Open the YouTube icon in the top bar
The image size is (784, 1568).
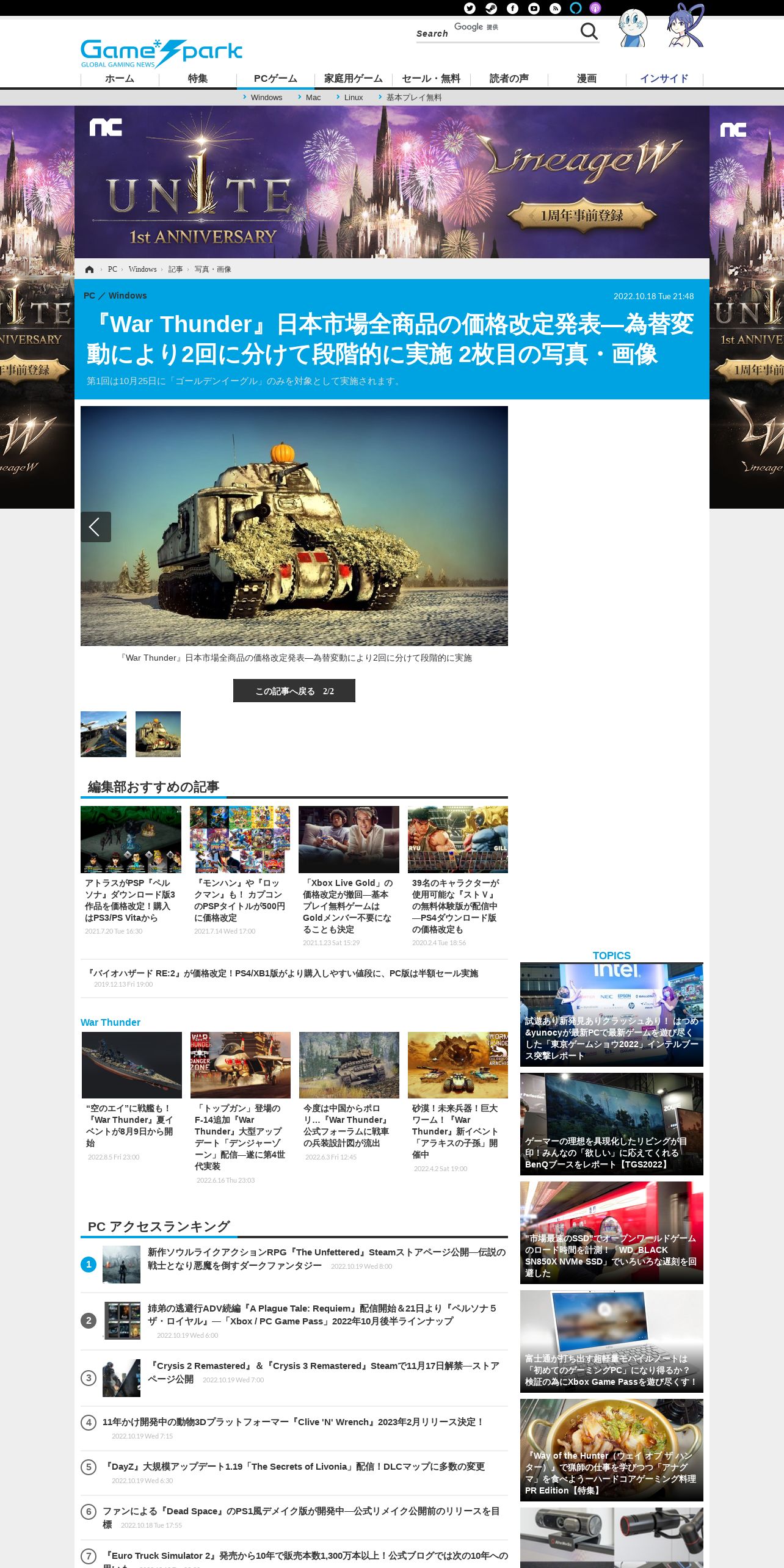(x=534, y=8)
